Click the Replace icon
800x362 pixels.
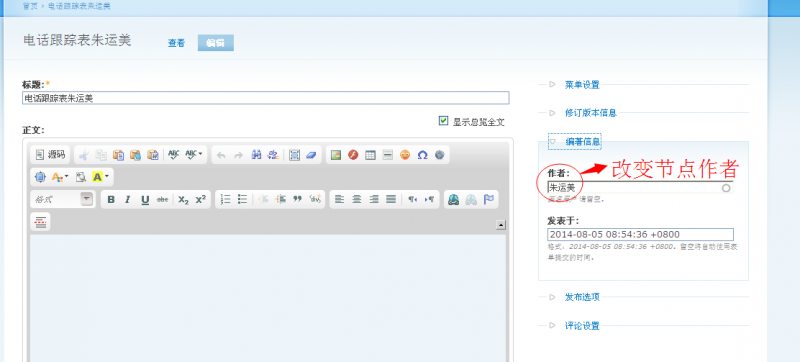click(273, 155)
